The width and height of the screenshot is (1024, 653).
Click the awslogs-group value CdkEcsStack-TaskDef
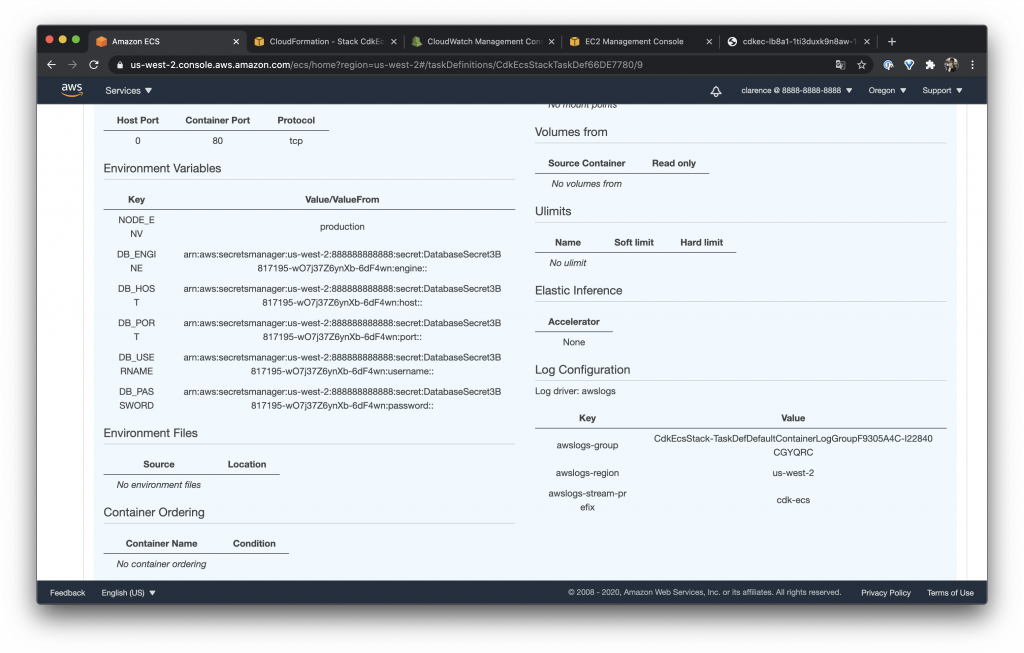click(793, 445)
